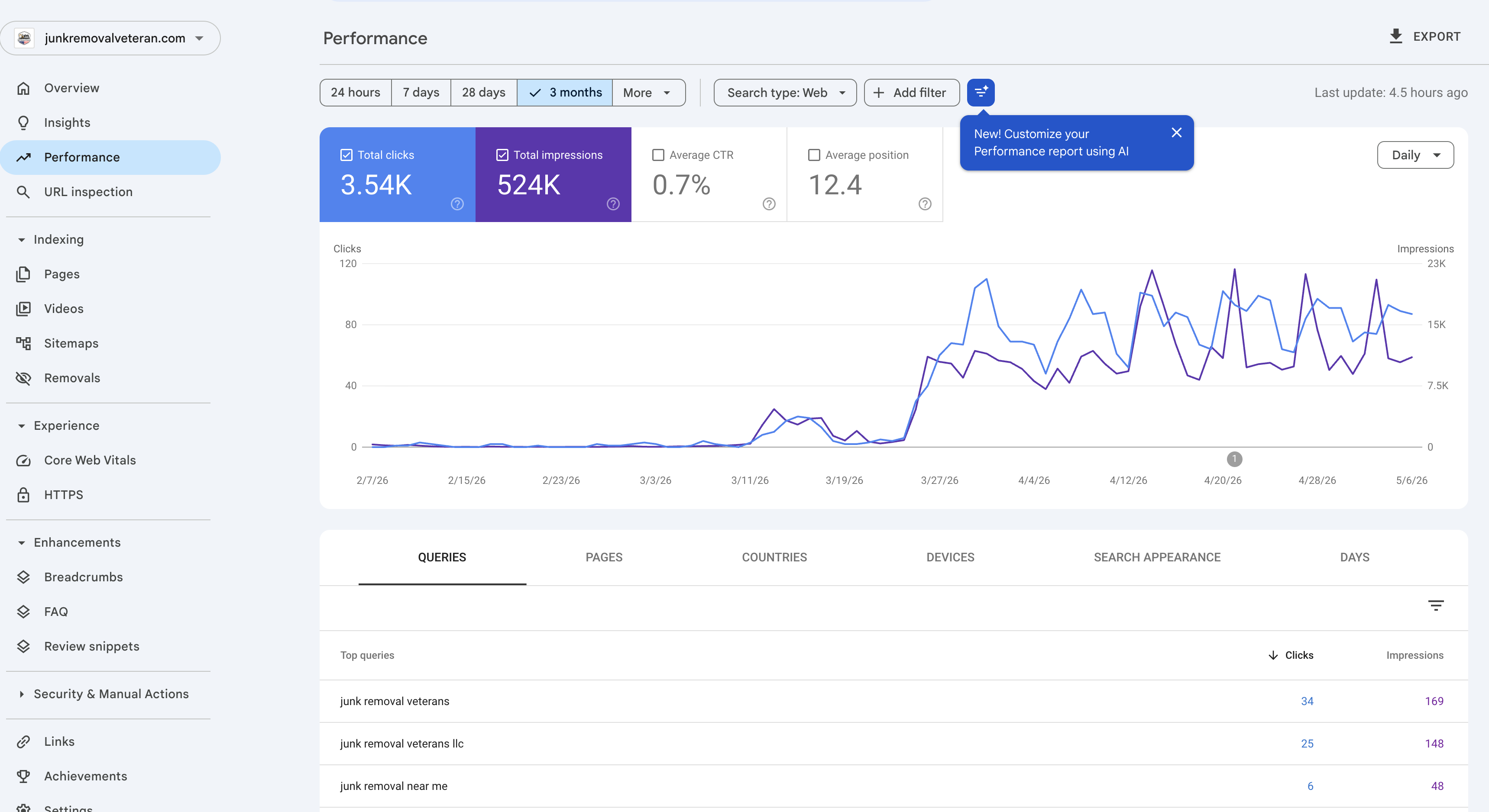Switch to the Countries tab
This screenshot has width=1489, height=812.
coord(774,557)
